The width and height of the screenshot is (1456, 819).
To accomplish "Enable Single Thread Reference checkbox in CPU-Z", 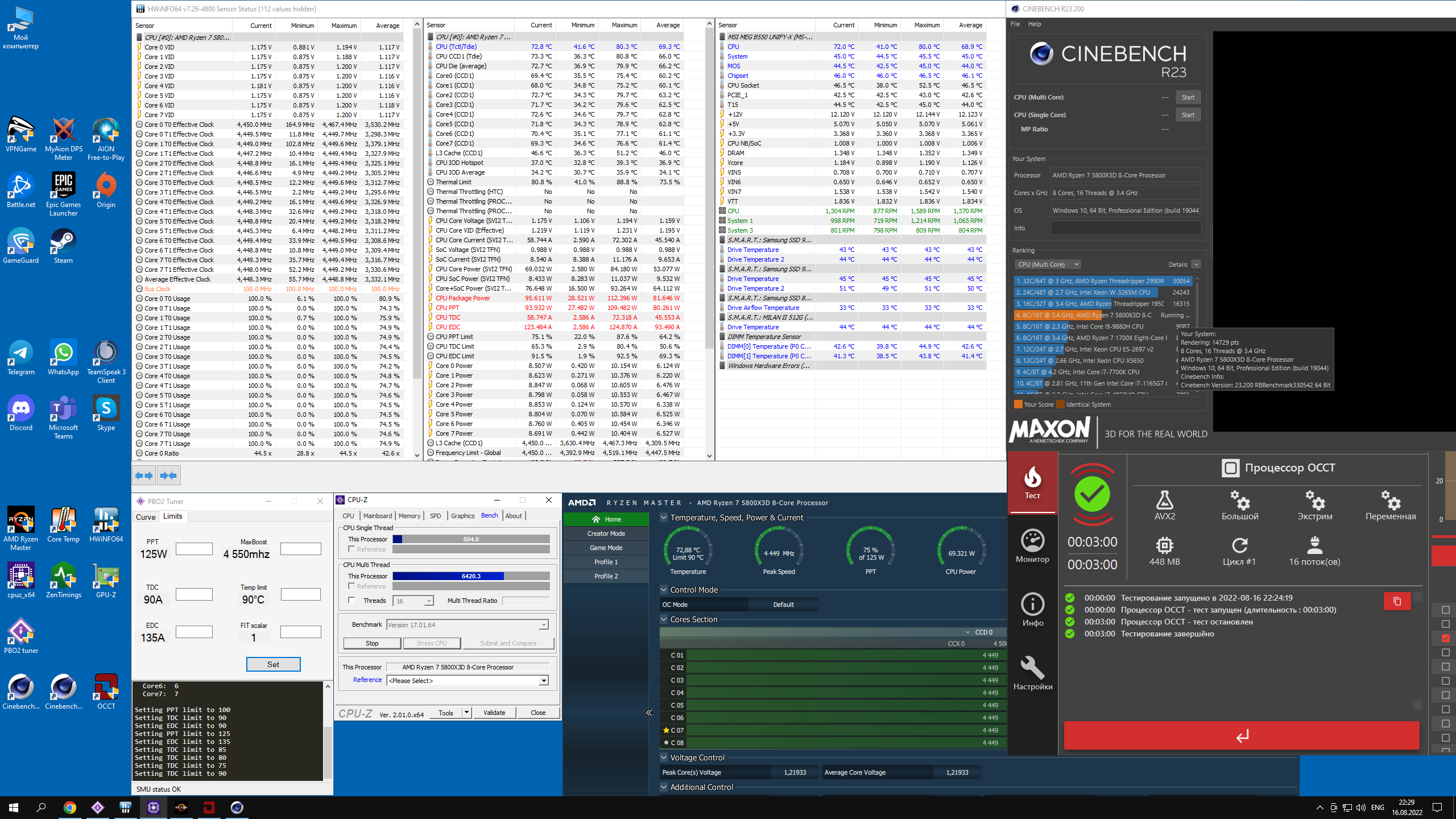I will (351, 549).
